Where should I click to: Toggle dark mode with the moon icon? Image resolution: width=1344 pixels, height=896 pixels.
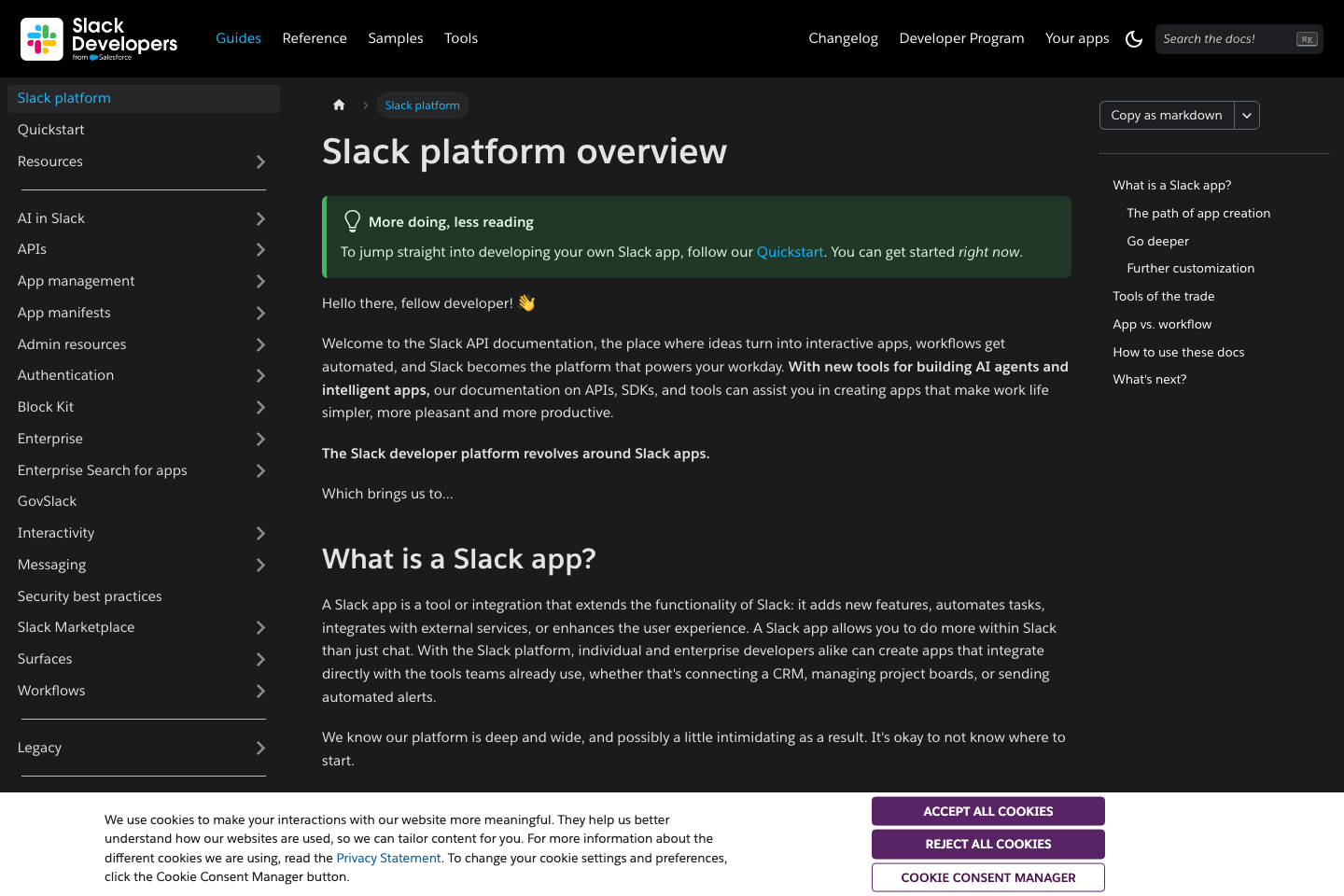pyautogui.click(x=1134, y=39)
